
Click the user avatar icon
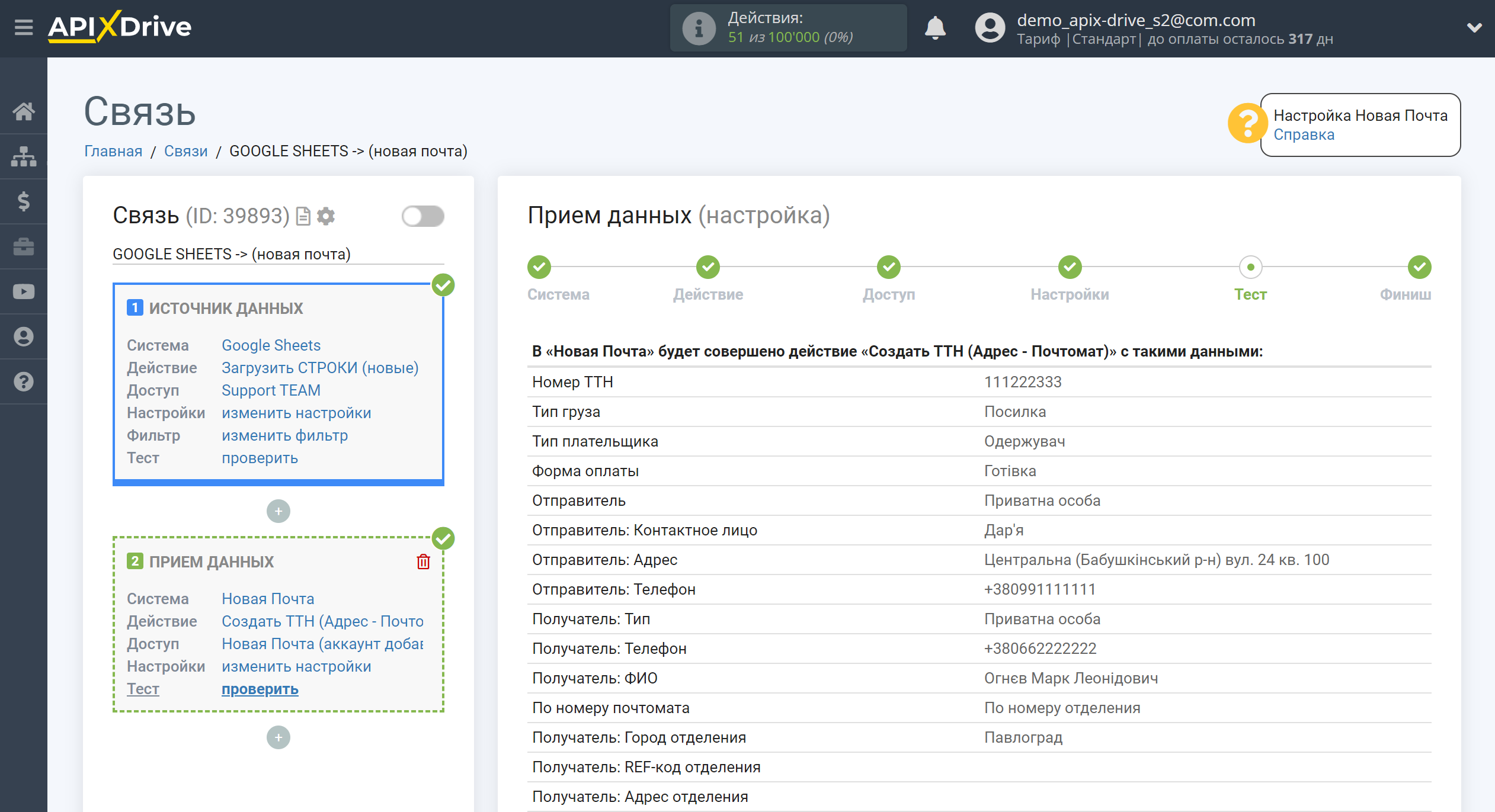click(990, 28)
